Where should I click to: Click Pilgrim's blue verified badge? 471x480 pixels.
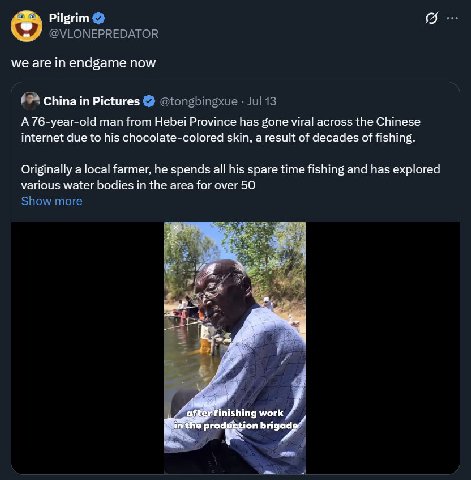coord(99,18)
